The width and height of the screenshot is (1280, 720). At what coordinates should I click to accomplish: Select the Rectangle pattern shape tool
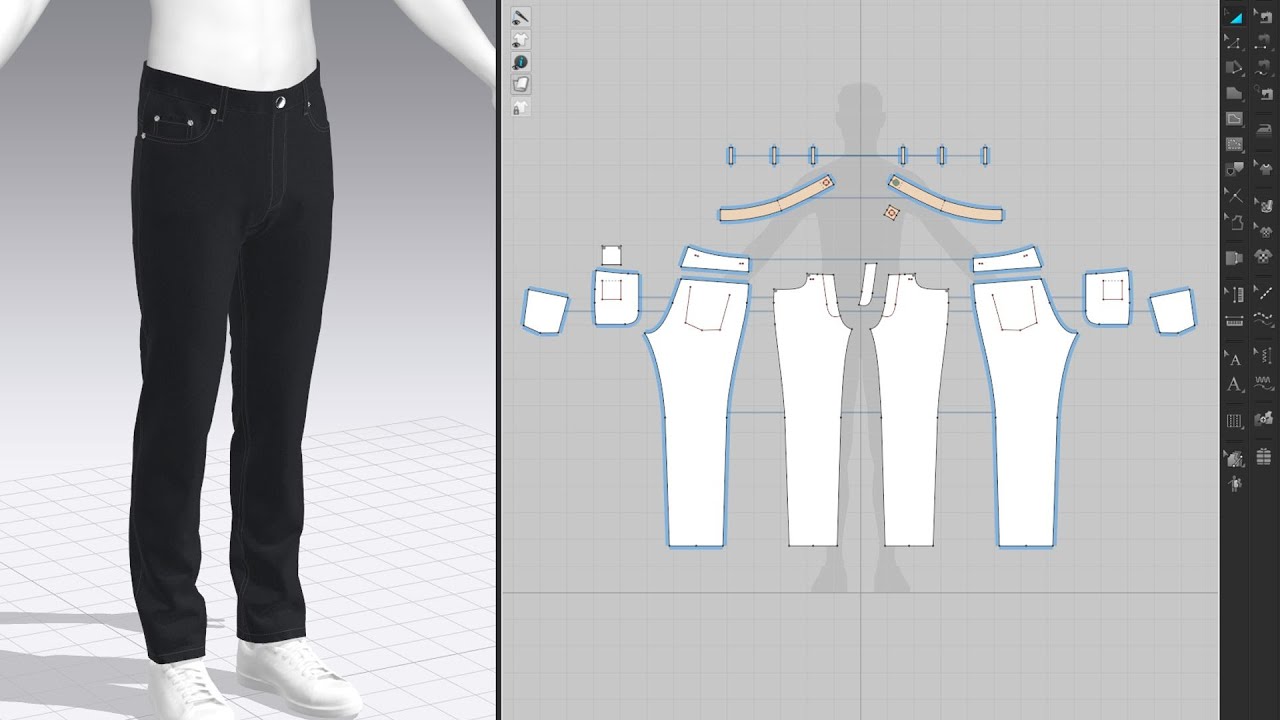(x=1235, y=93)
